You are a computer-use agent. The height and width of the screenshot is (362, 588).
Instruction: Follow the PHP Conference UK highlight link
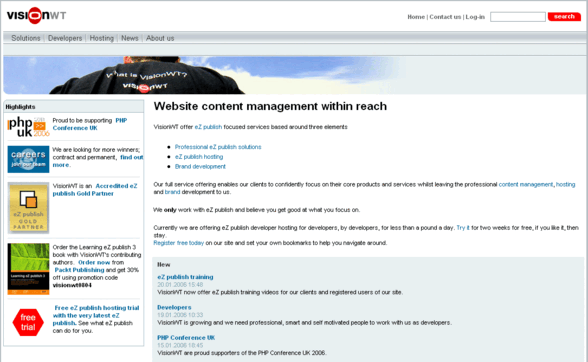tap(90, 124)
